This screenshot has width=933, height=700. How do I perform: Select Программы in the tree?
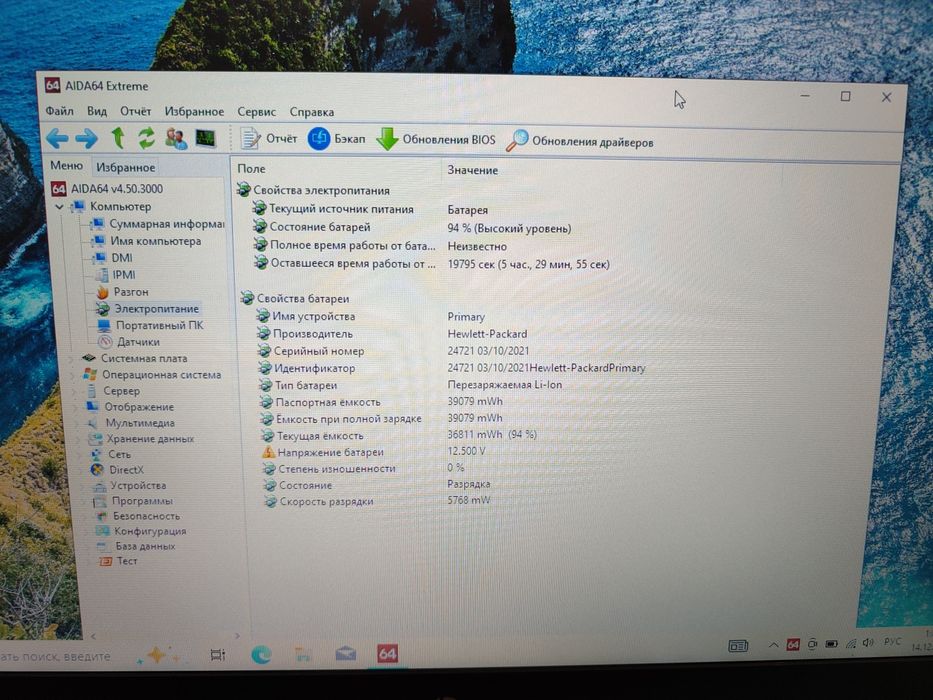click(133, 501)
